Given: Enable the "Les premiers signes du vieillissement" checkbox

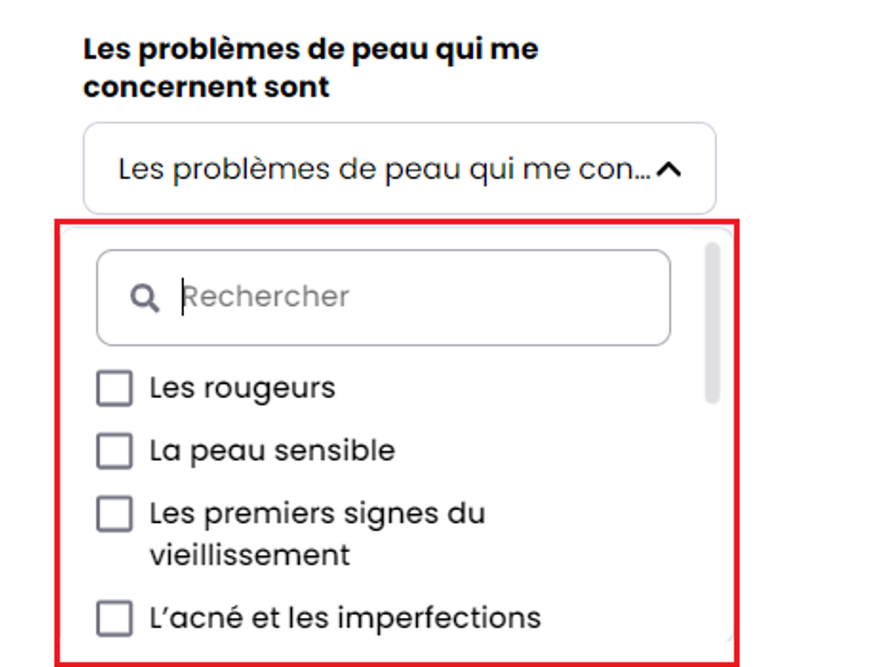Looking at the screenshot, I should click(114, 514).
